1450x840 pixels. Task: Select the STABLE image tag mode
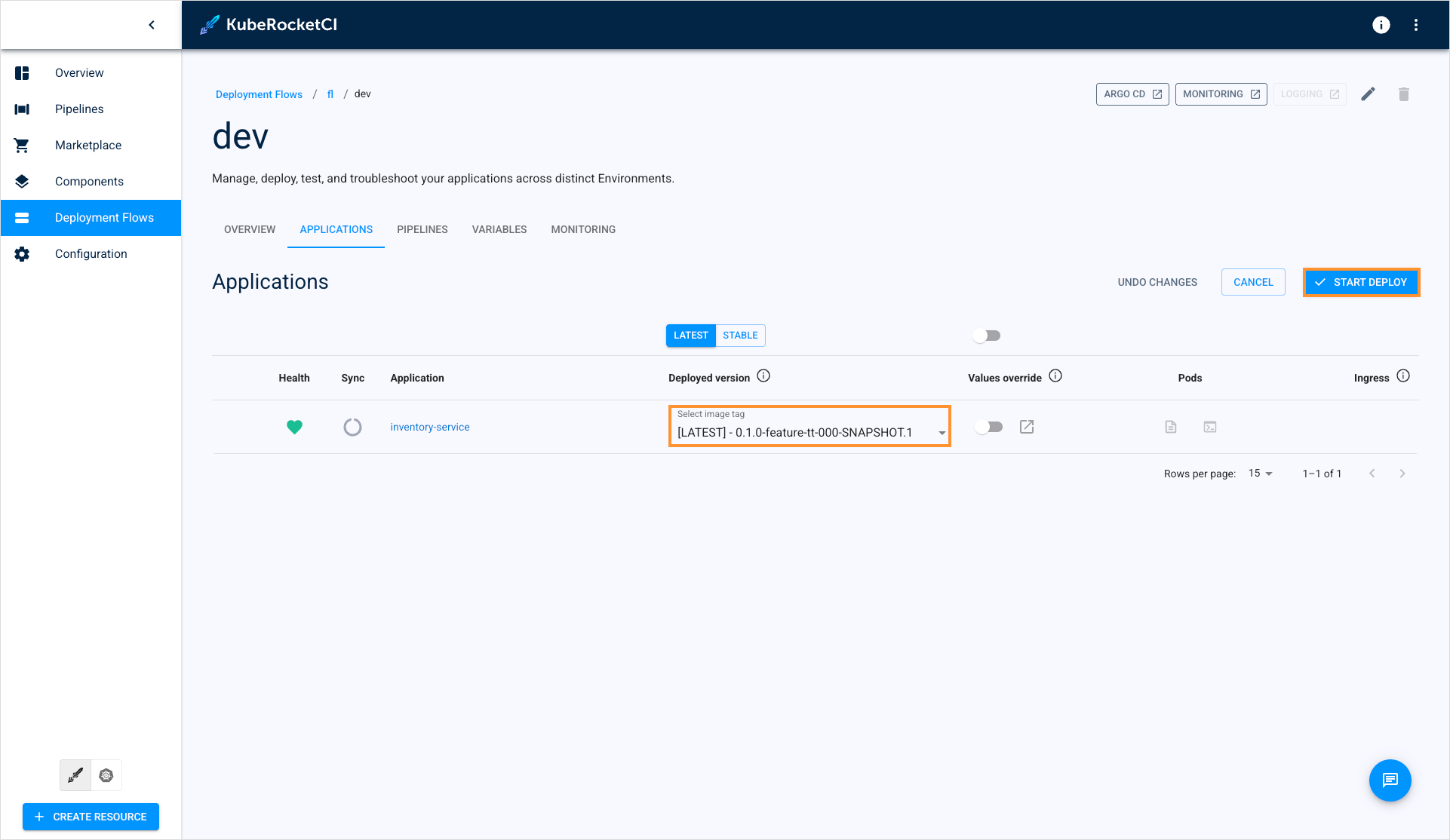click(x=740, y=335)
